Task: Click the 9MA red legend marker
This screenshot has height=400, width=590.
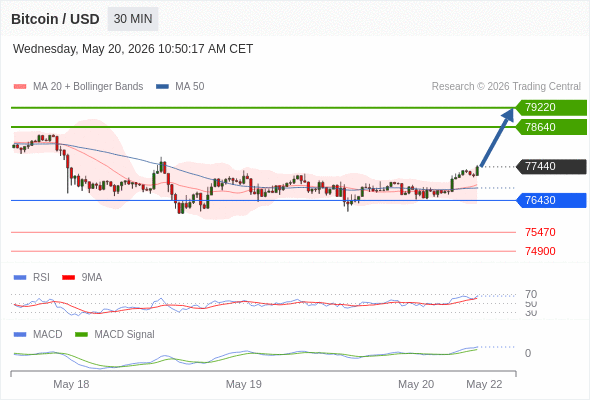Action: (x=68, y=278)
